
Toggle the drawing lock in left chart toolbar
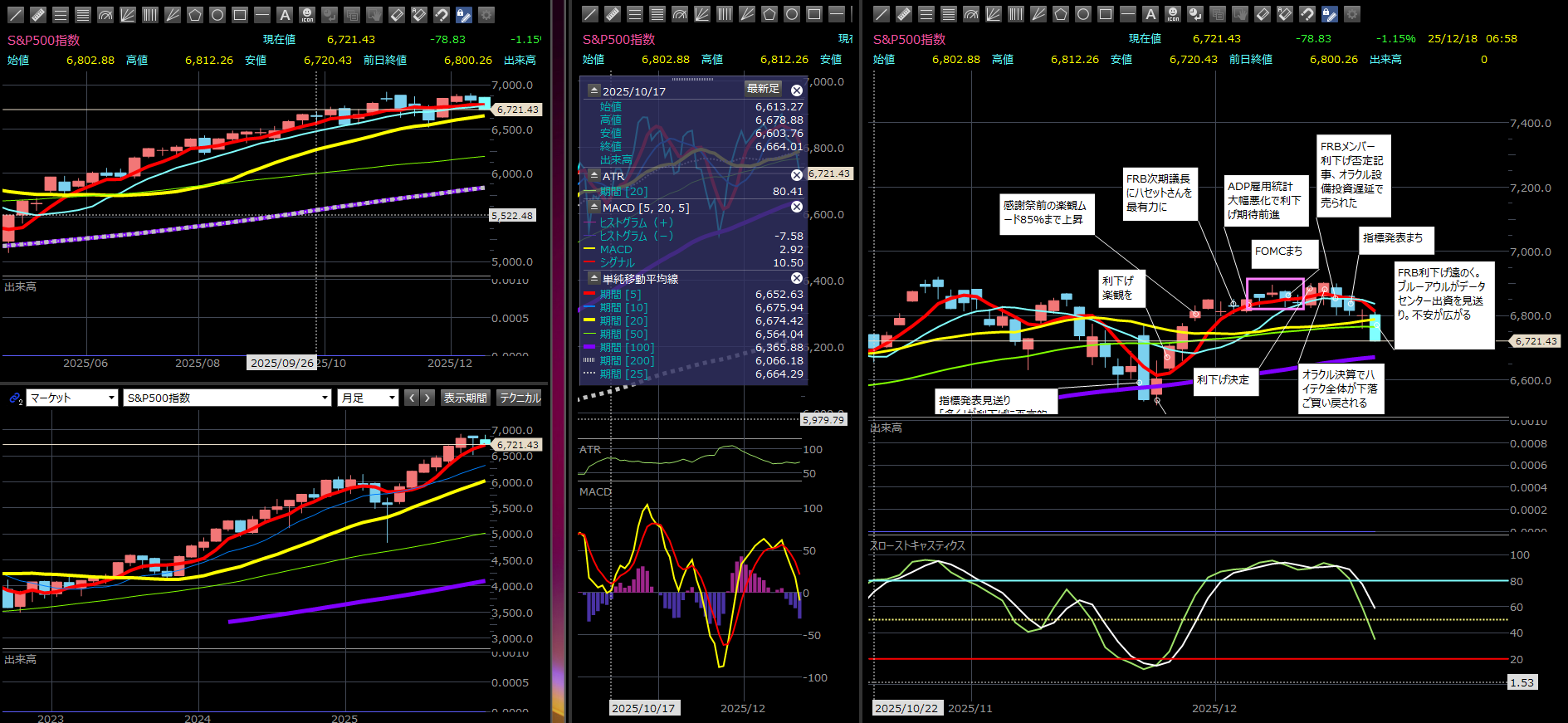[464, 15]
